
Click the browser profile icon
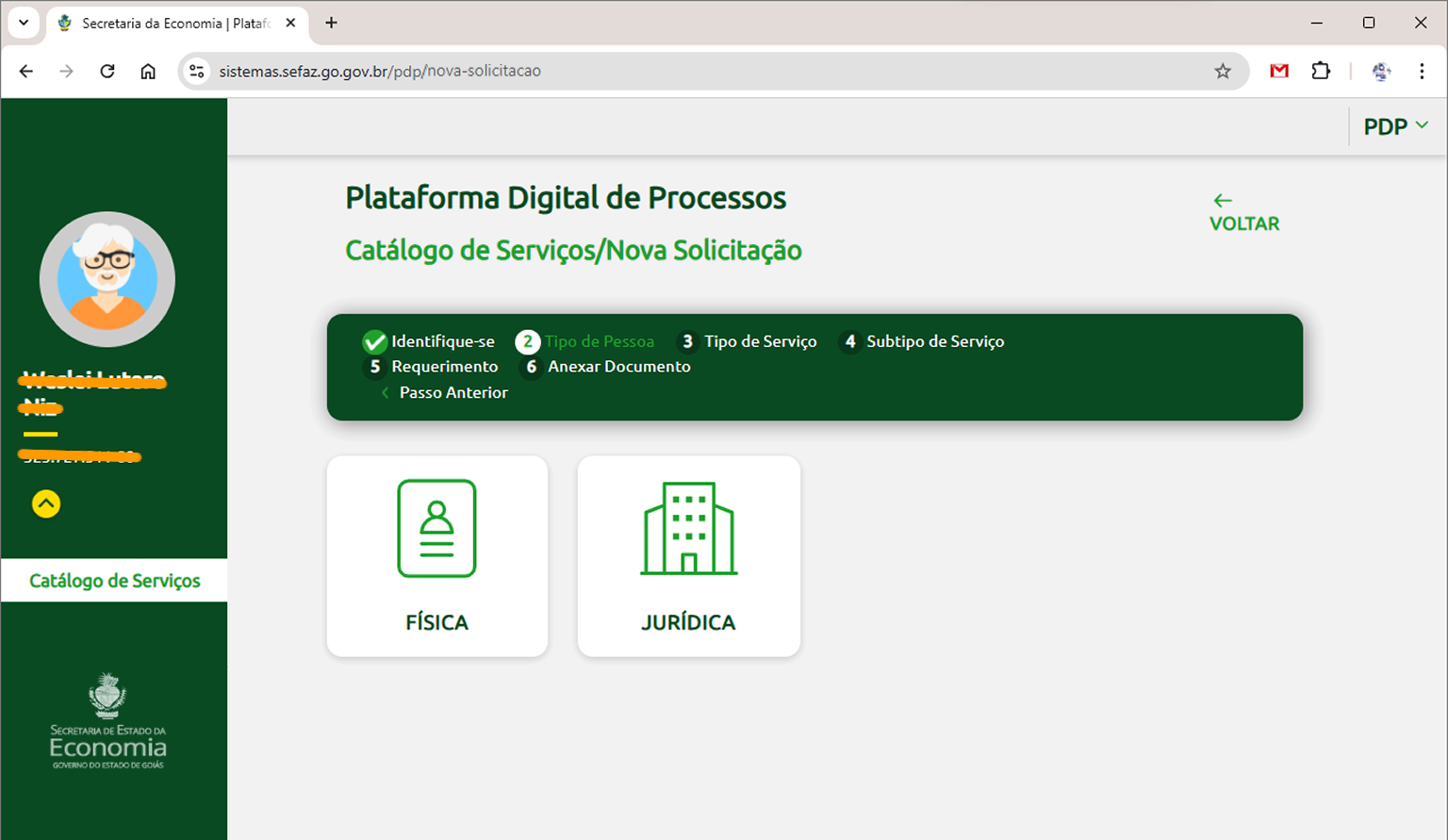1381,71
